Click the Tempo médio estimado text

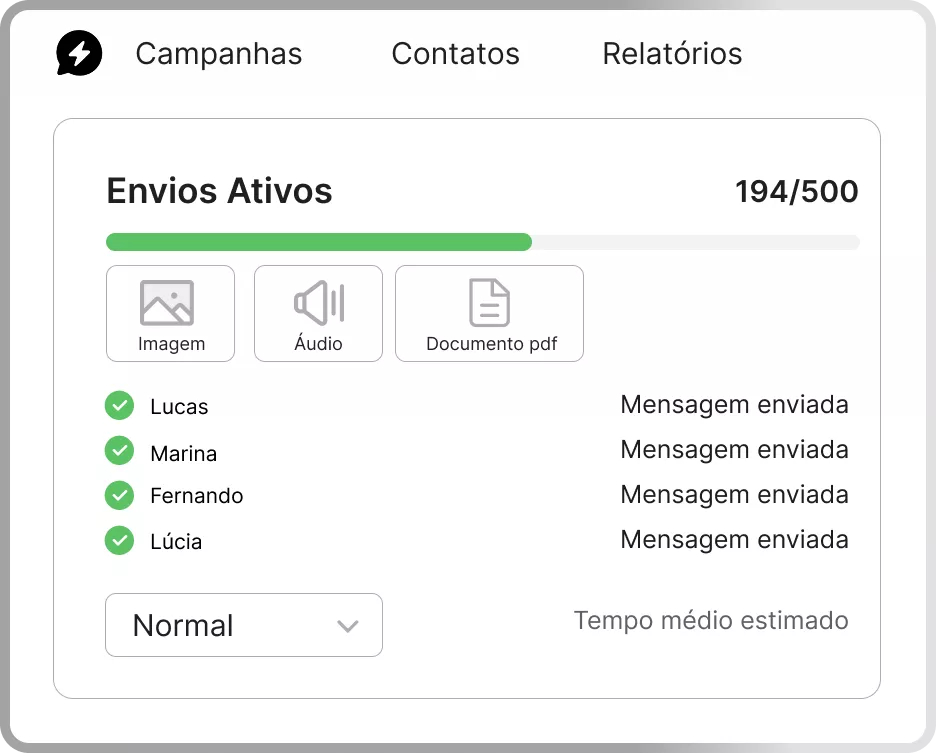tap(710, 620)
